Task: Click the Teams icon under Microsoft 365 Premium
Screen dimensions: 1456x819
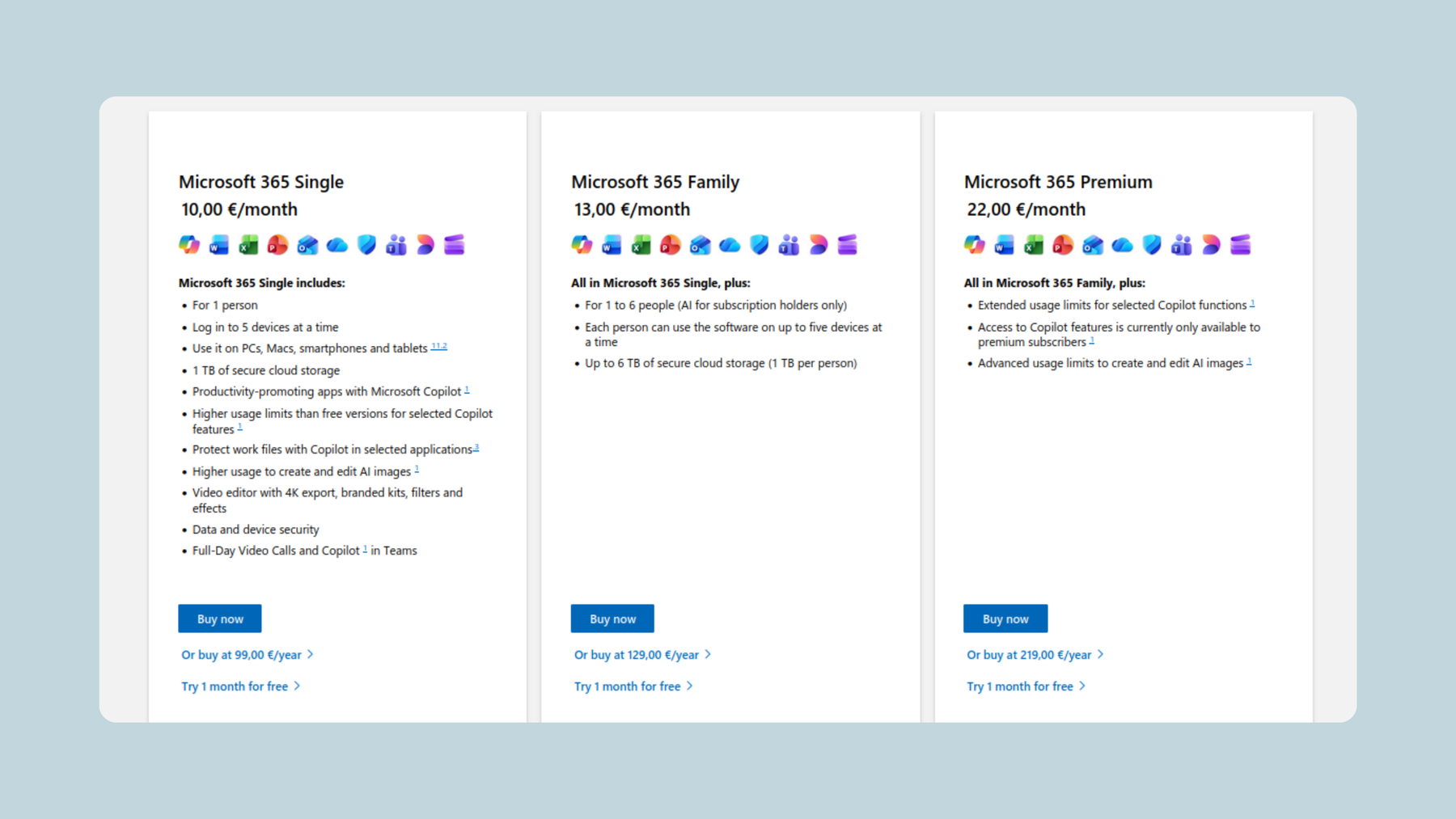Action: click(1182, 245)
